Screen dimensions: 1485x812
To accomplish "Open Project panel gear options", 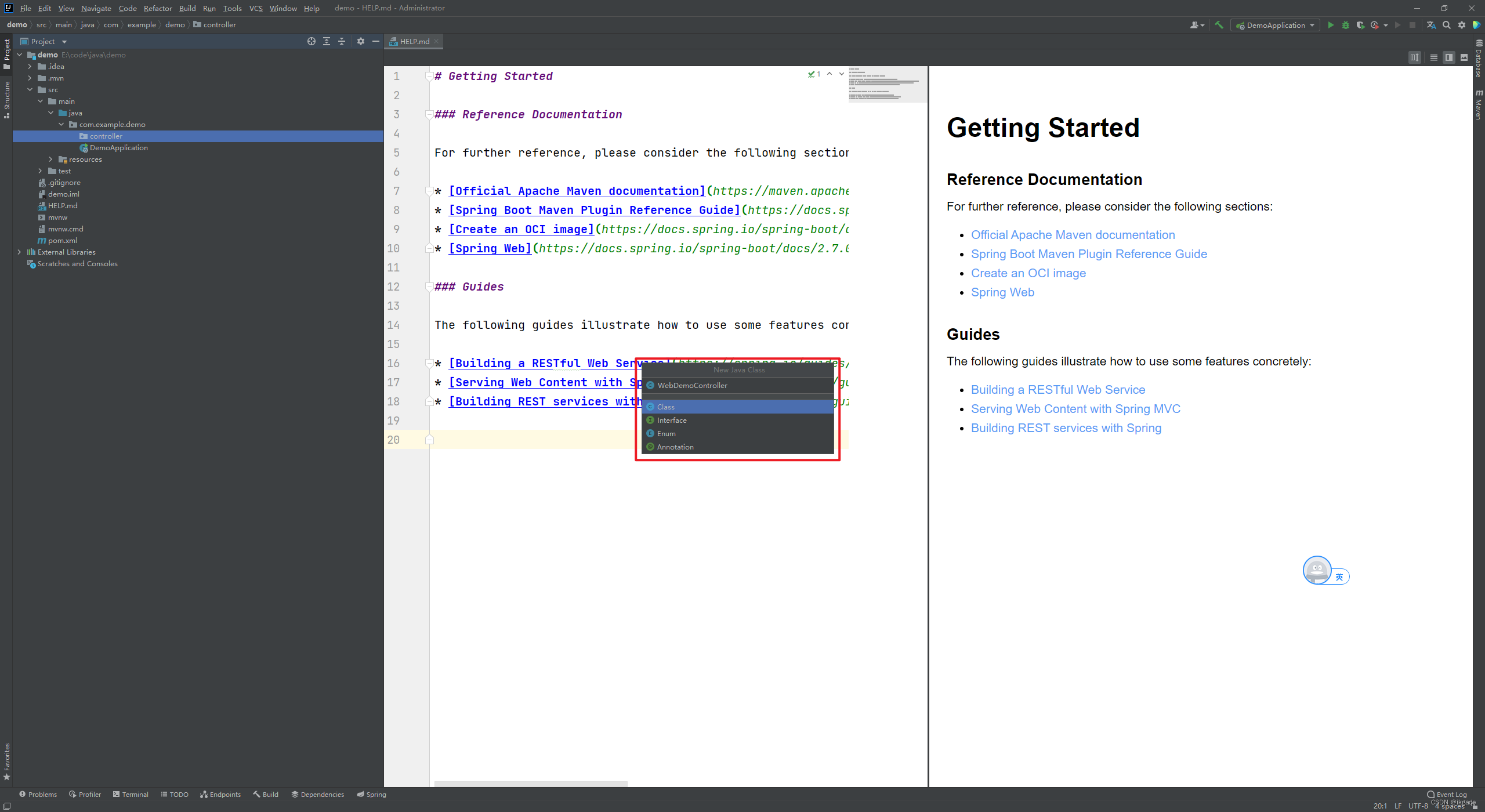I will click(x=360, y=41).
